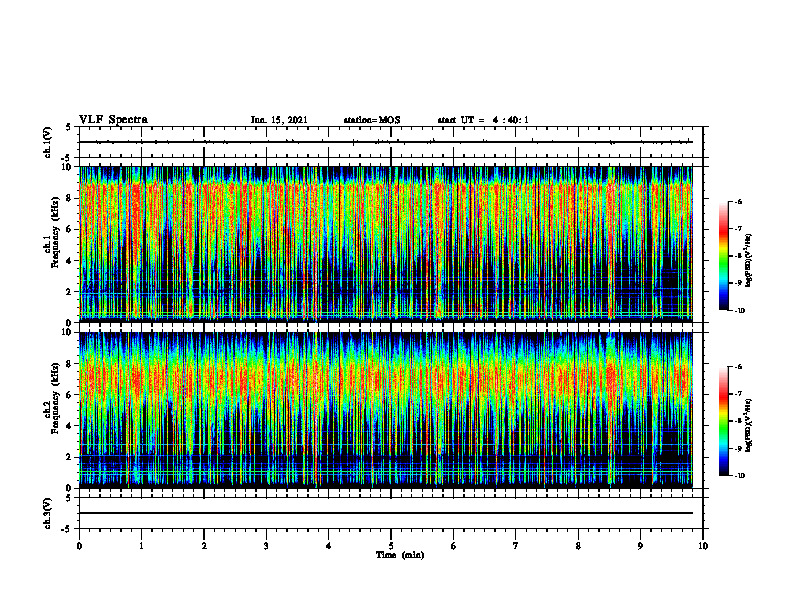Click the "ch.1(V)" axis label of top strip
Screen dimensions: 792x612
point(48,142)
